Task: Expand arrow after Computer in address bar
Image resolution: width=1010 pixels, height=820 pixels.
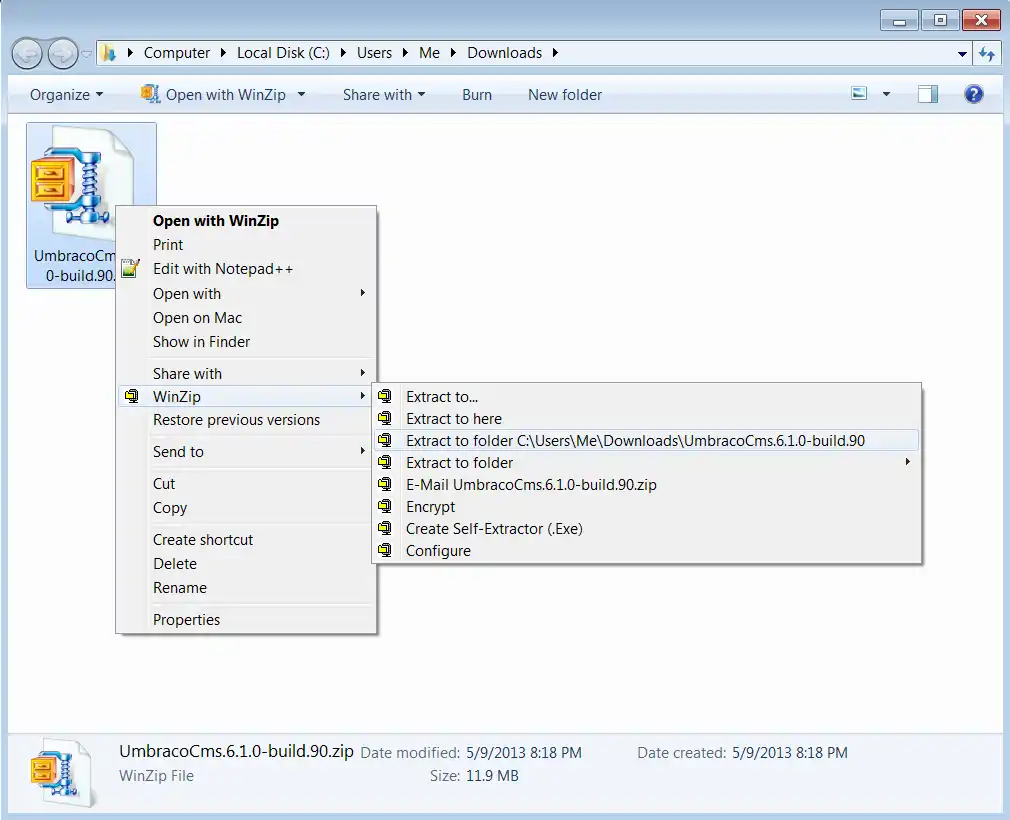Action: (x=223, y=53)
